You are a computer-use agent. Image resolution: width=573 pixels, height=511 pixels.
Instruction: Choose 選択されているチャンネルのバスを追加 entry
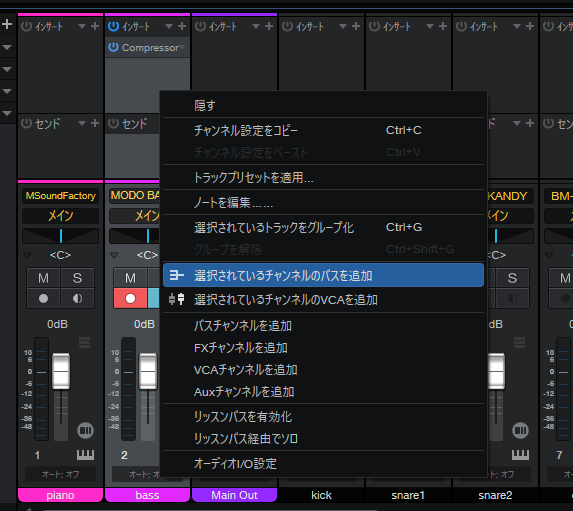click(x=323, y=275)
